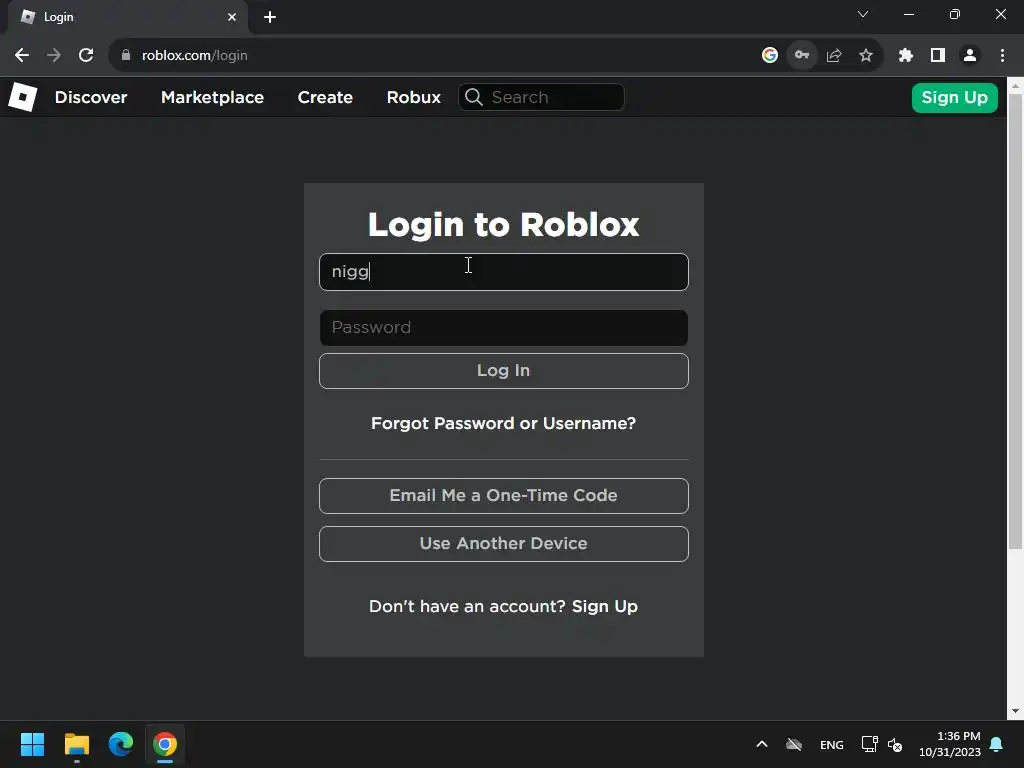The width and height of the screenshot is (1024, 768).
Task: Bookmark this page with star icon
Action: tap(866, 56)
